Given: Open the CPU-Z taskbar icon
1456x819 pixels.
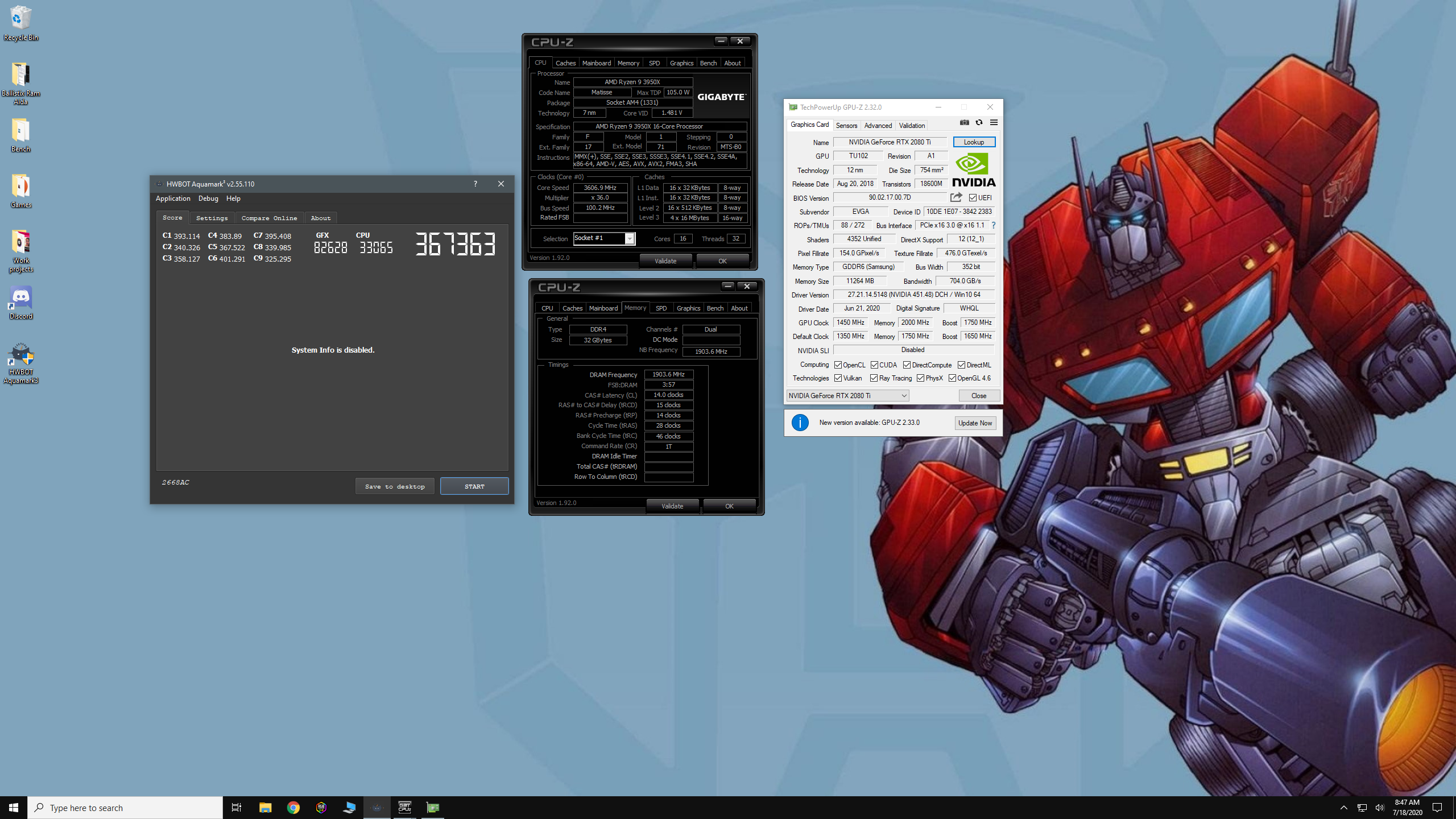Looking at the screenshot, I should click(404, 808).
